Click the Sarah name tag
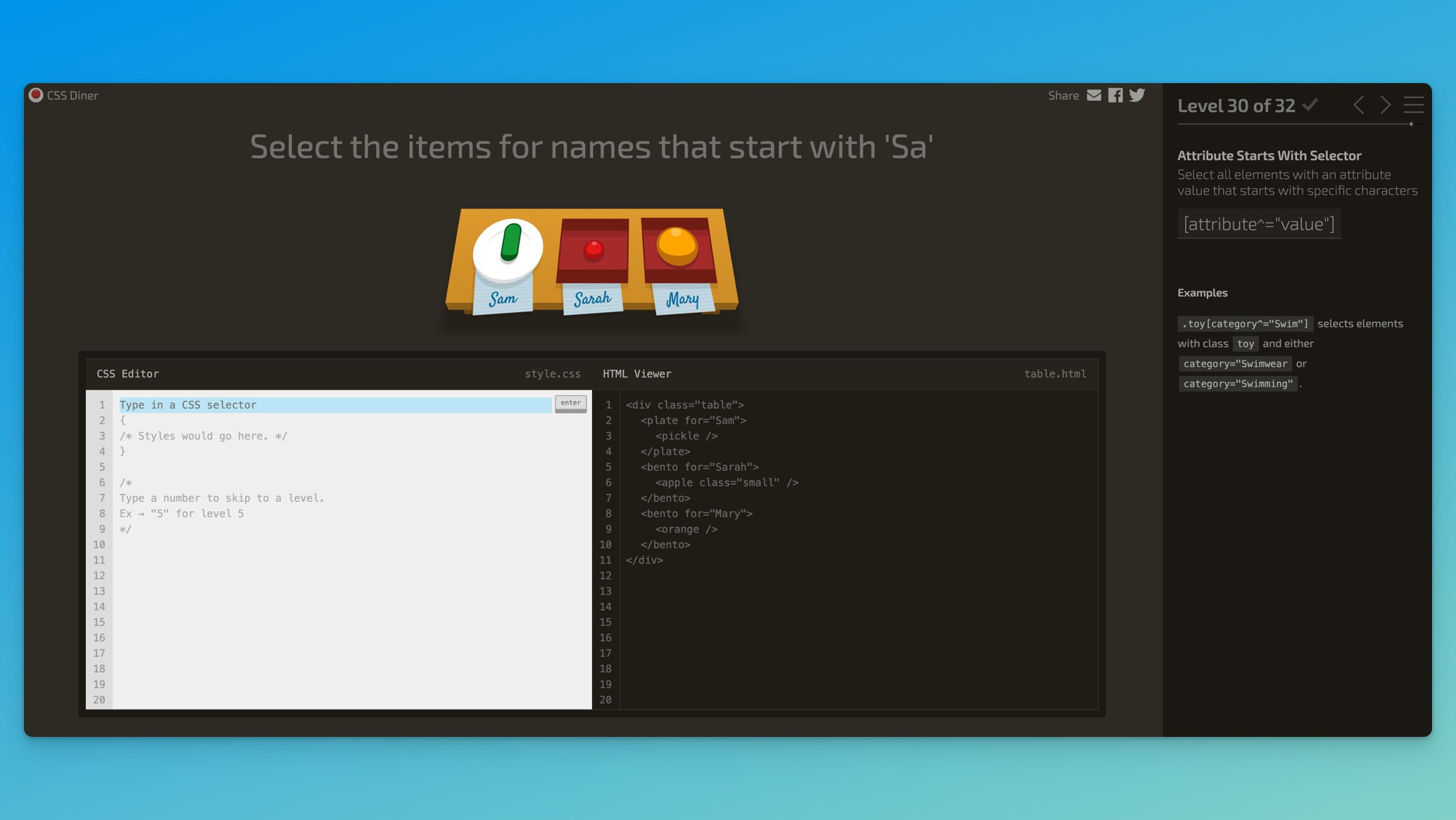 tap(593, 299)
